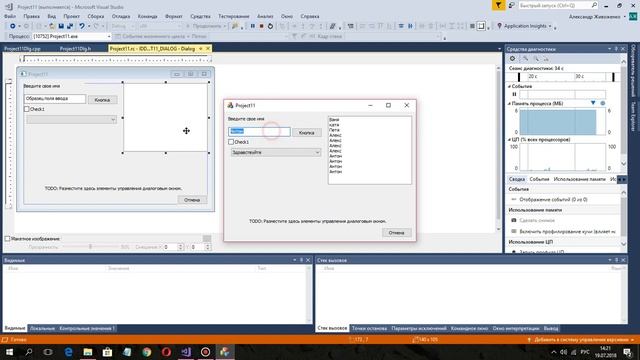This screenshot has height=360, width=640.
Task: Click the Quick Launch search box
Action: (x=558, y=5)
